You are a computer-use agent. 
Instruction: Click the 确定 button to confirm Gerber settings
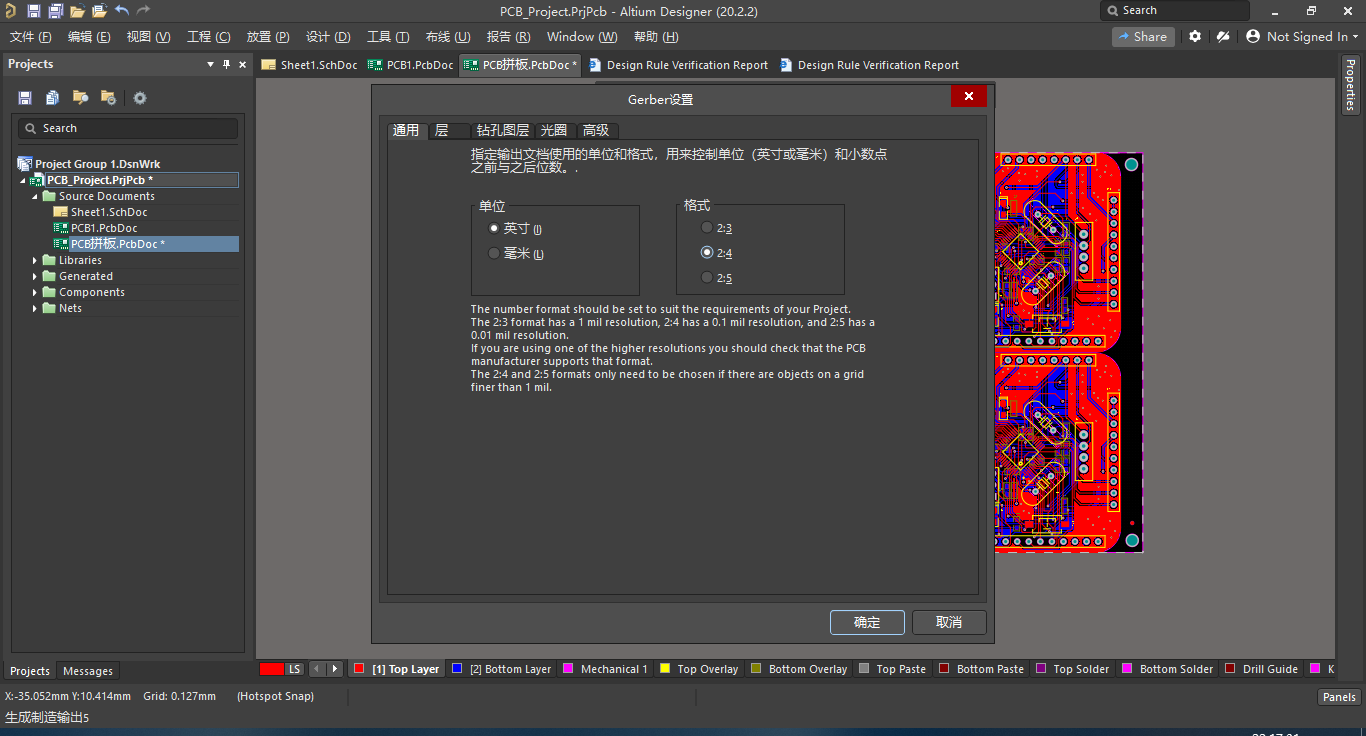866,621
